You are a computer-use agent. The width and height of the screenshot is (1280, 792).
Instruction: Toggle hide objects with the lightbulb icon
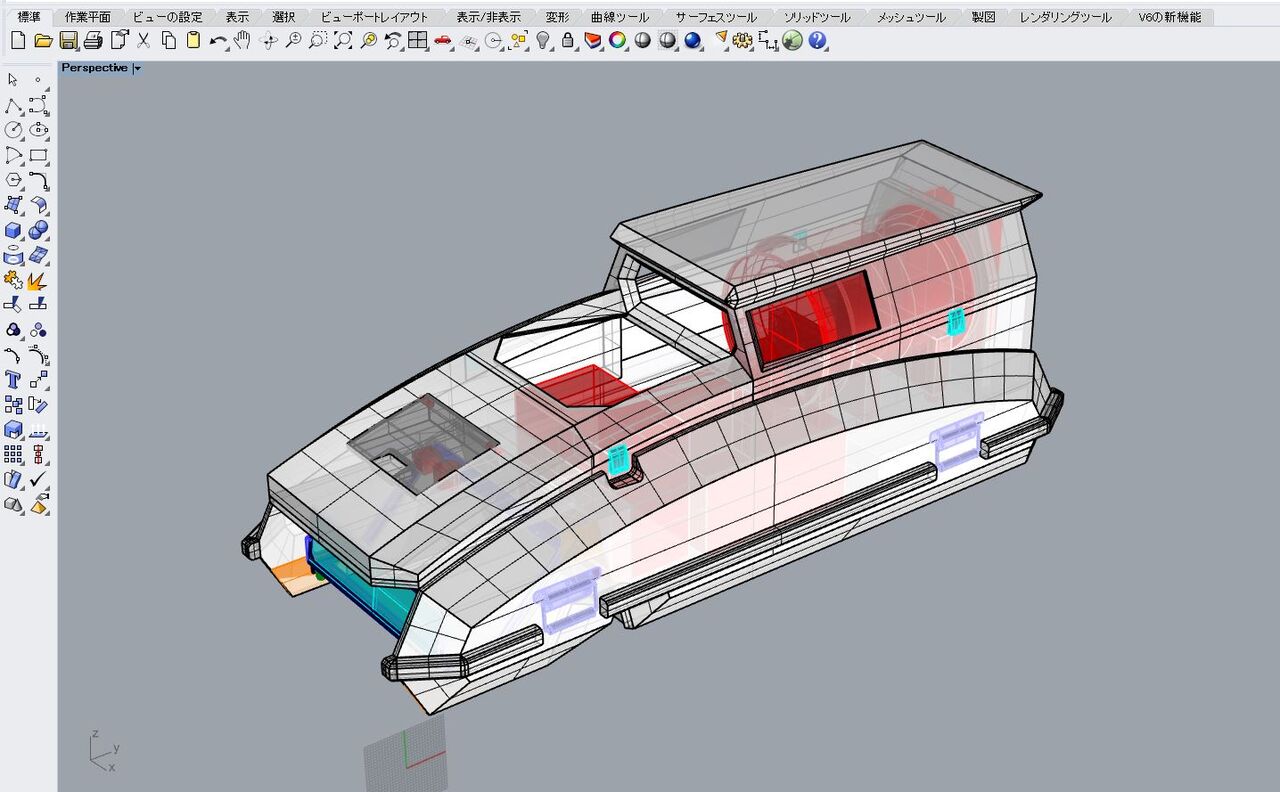[x=543, y=41]
